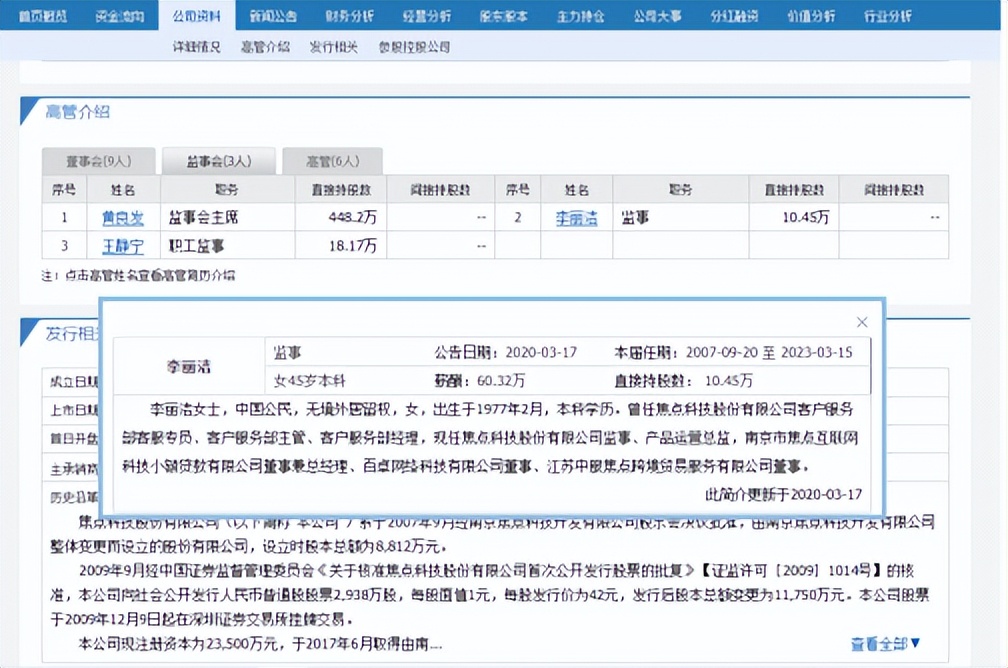Switch to the 董事会(9人) tab
The height and width of the screenshot is (668, 1008).
(95, 161)
